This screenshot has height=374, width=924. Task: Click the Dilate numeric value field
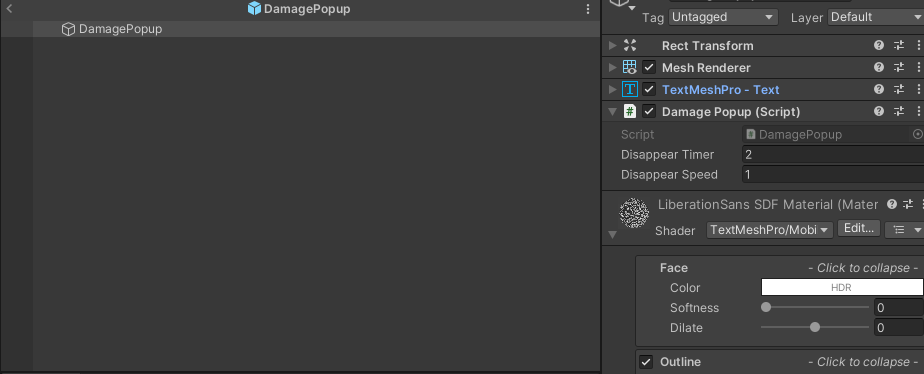coord(898,327)
